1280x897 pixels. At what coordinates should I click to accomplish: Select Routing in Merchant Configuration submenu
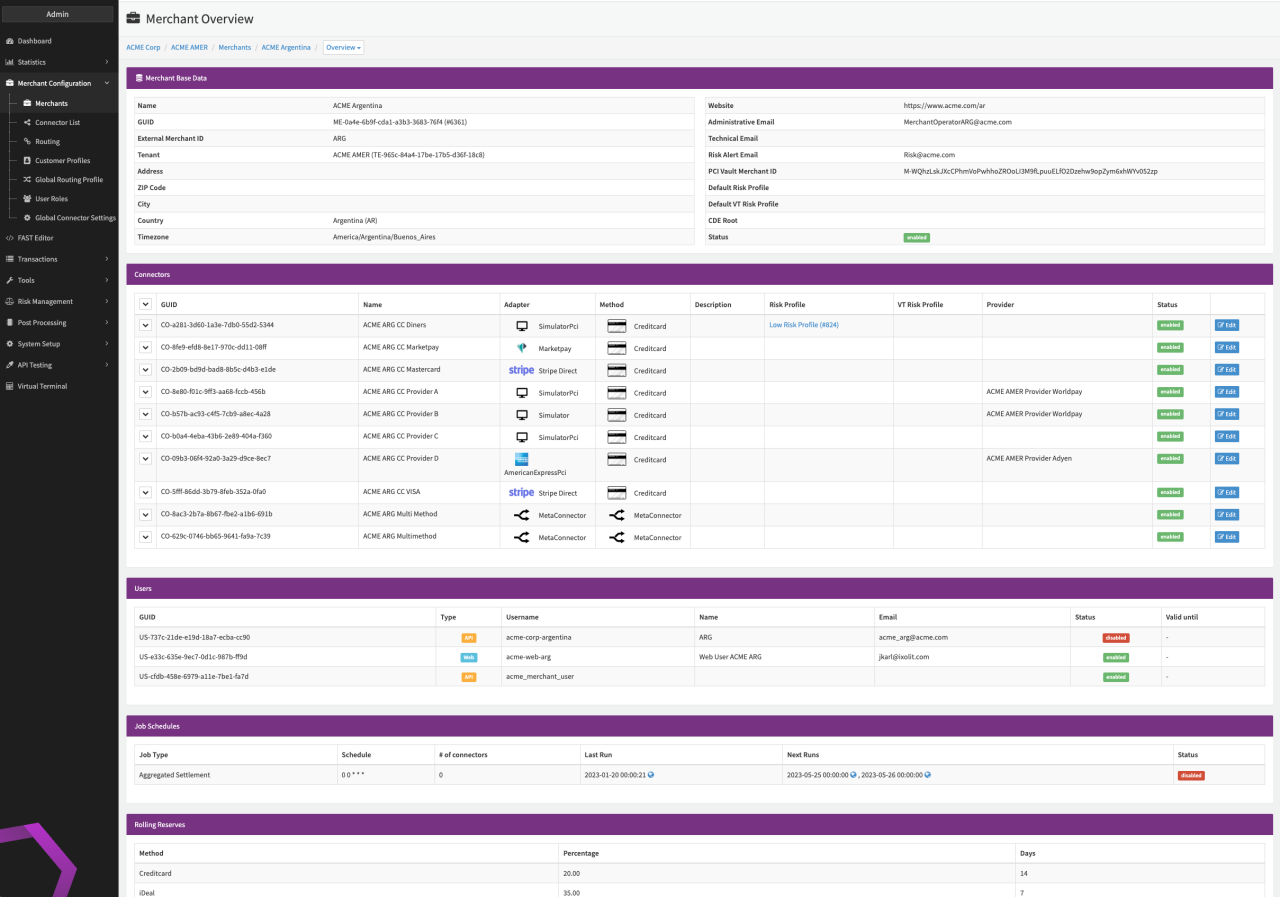47,142
